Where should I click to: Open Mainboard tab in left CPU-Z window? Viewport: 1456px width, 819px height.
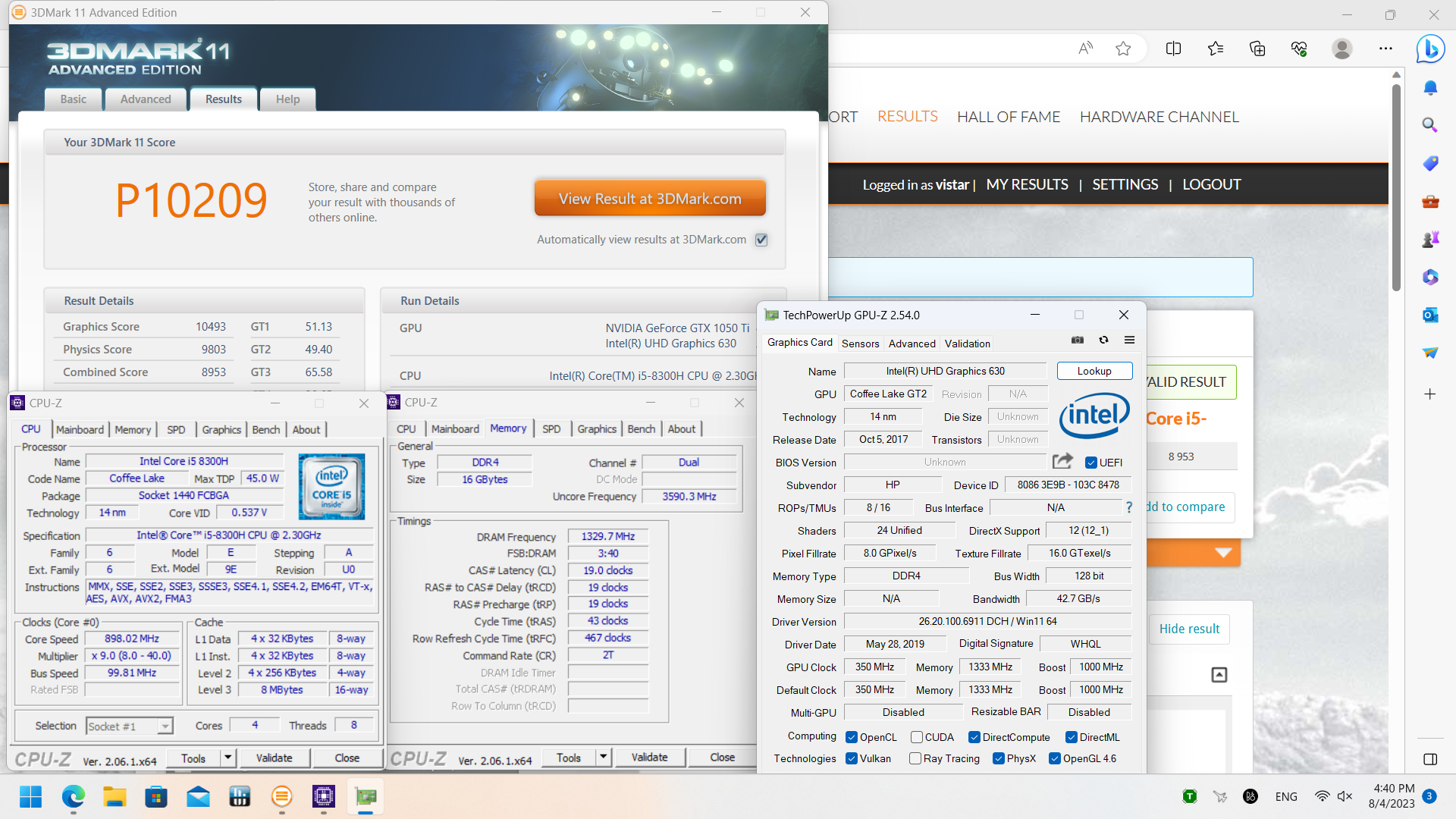pos(80,430)
